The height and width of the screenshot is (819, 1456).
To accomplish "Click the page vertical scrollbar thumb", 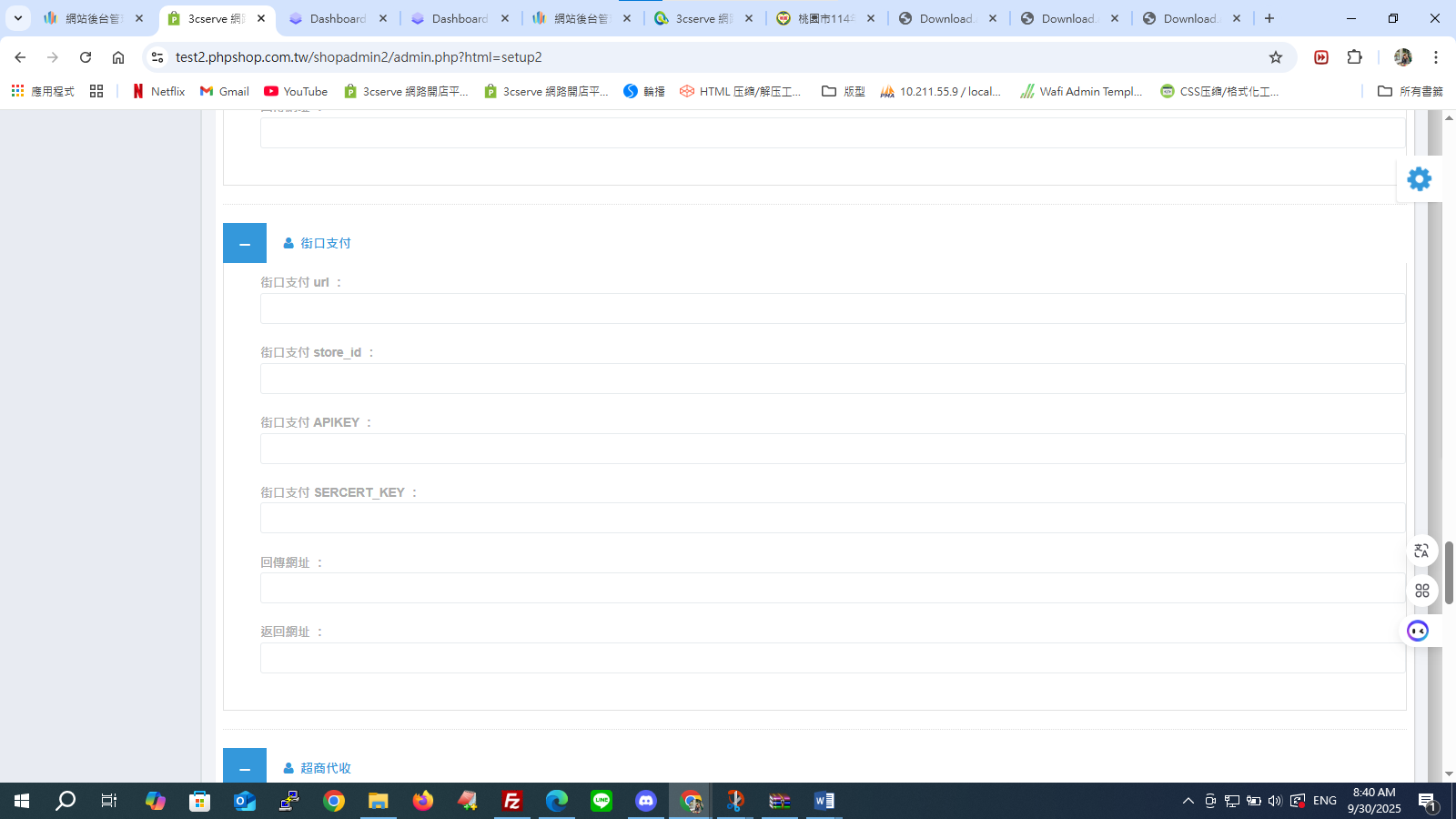I will pyautogui.click(x=1449, y=572).
